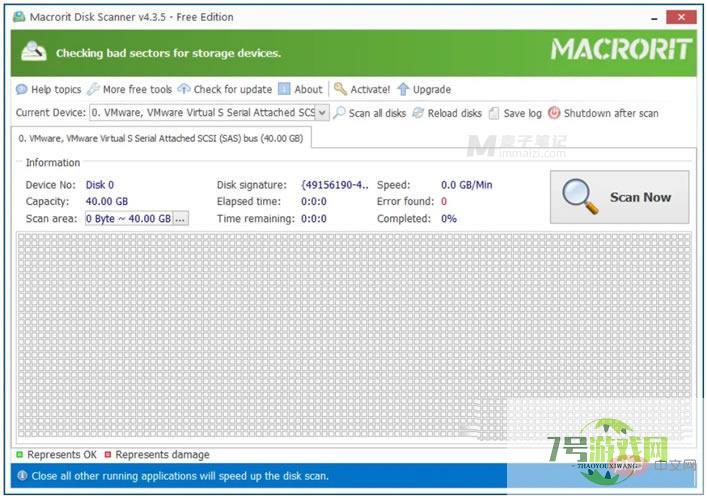Viewport: 707px width, 498px height.
Task: Click the Reload disks label
Action: pos(454,113)
